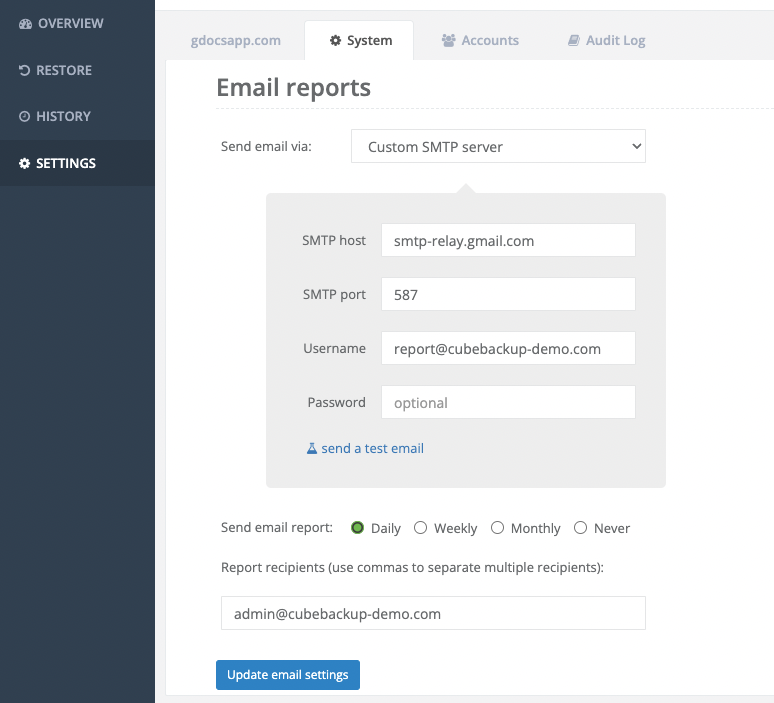Image resolution: width=774 pixels, height=703 pixels.
Task: Focus the SMTP host input field
Action: tap(508, 241)
